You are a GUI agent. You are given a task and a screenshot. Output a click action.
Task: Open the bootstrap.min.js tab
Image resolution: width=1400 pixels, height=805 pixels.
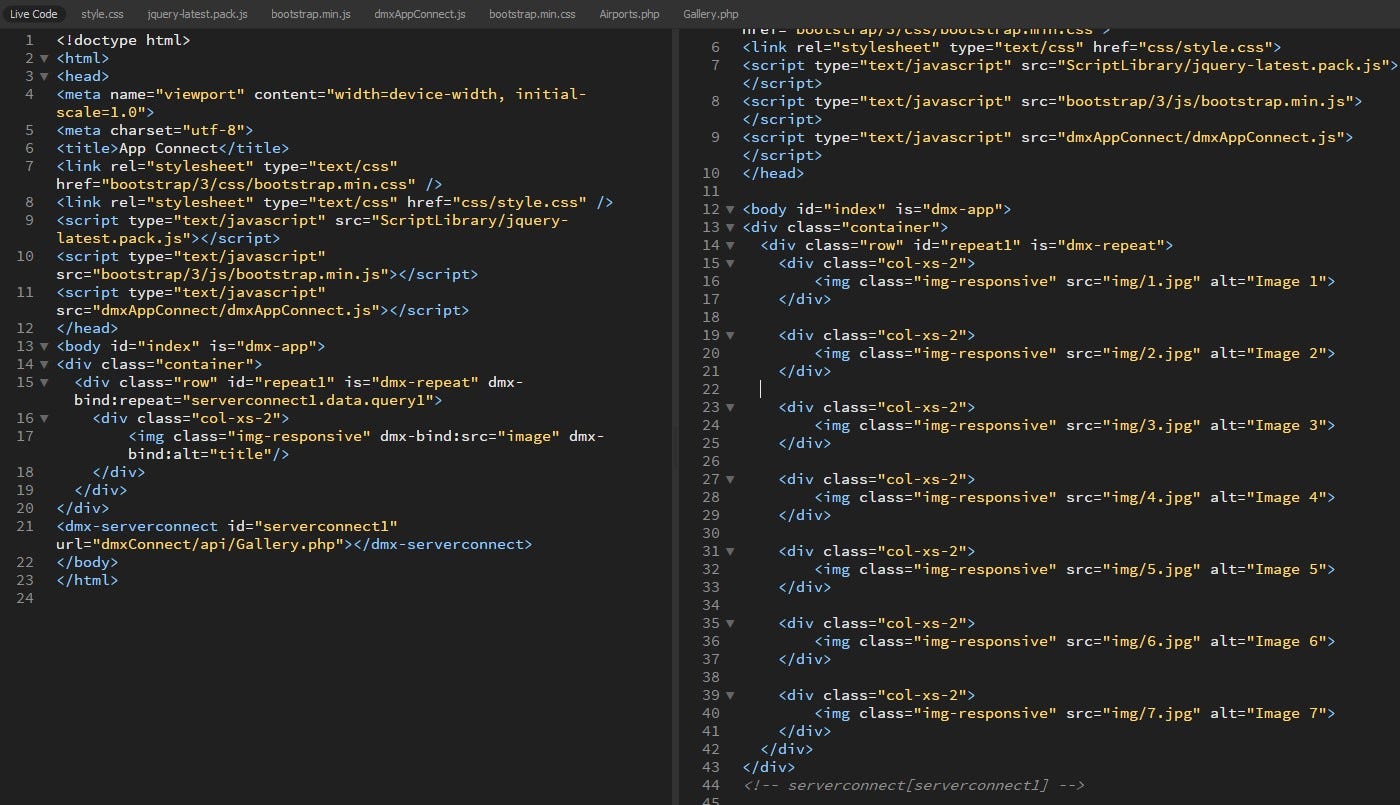tap(311, 14)
